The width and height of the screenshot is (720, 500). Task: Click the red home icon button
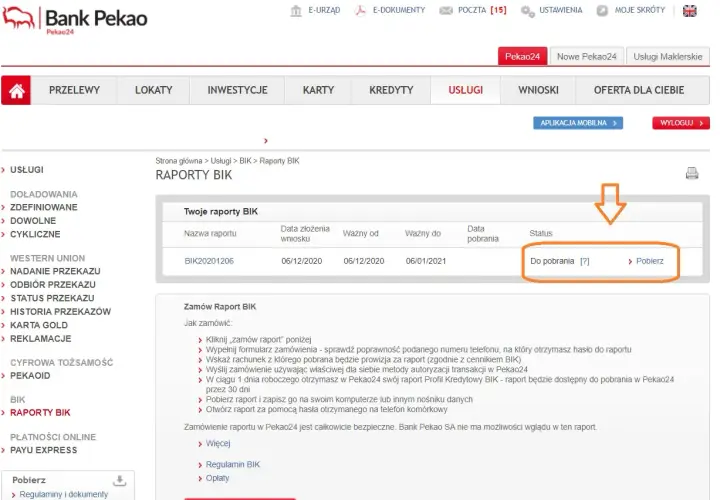(16, 90)
